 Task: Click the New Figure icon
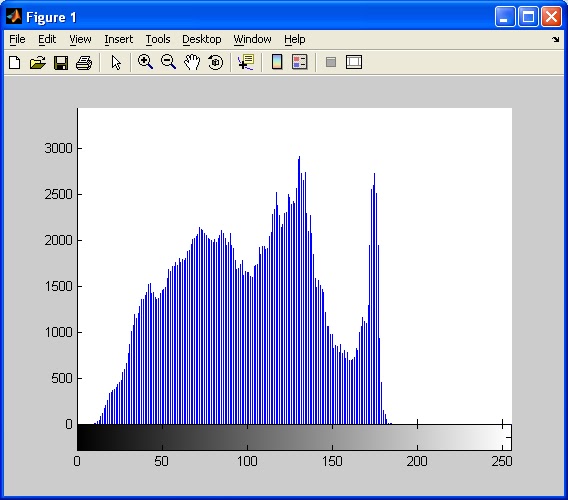click(x=14, y=62)
